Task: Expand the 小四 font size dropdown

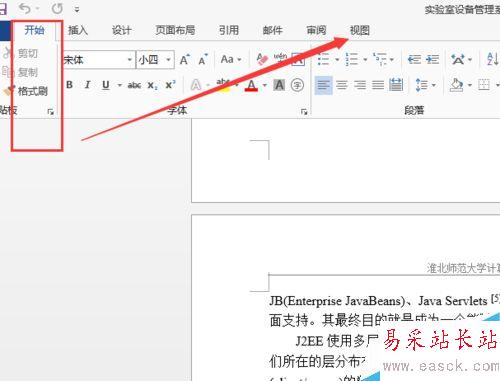Action: [169, 60]
